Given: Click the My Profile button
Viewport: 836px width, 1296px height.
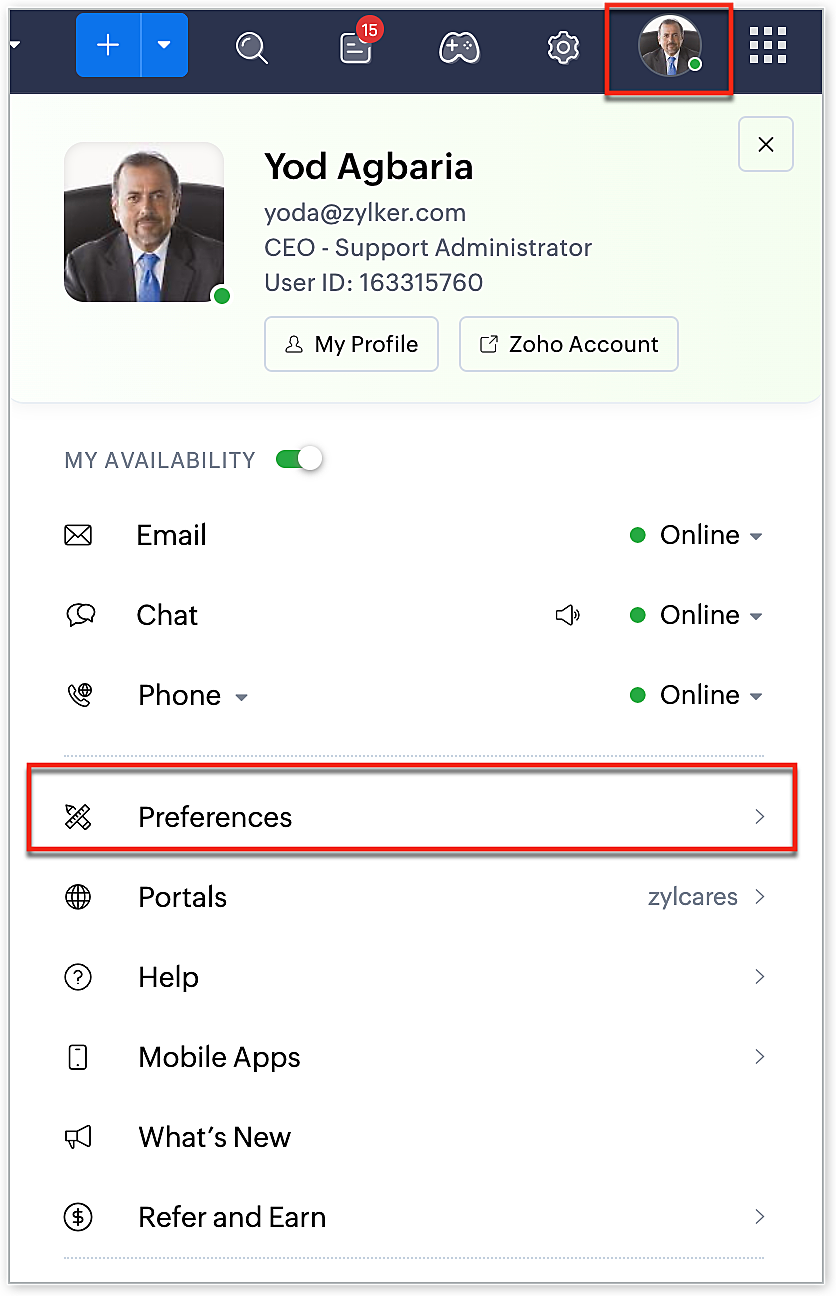Looking at the screenshot, I should 351,344.
